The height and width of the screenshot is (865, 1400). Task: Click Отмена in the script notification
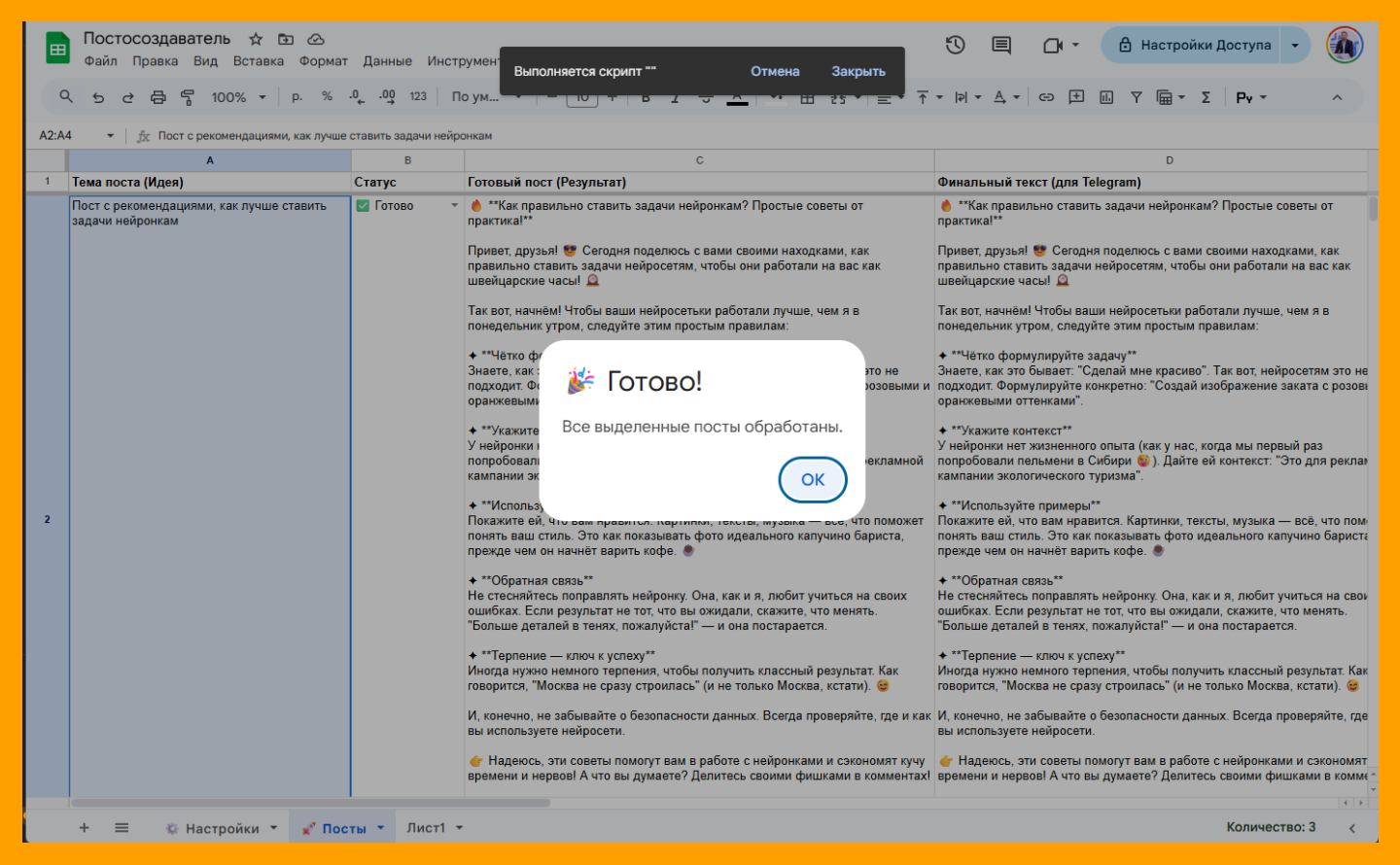(774, 71)
